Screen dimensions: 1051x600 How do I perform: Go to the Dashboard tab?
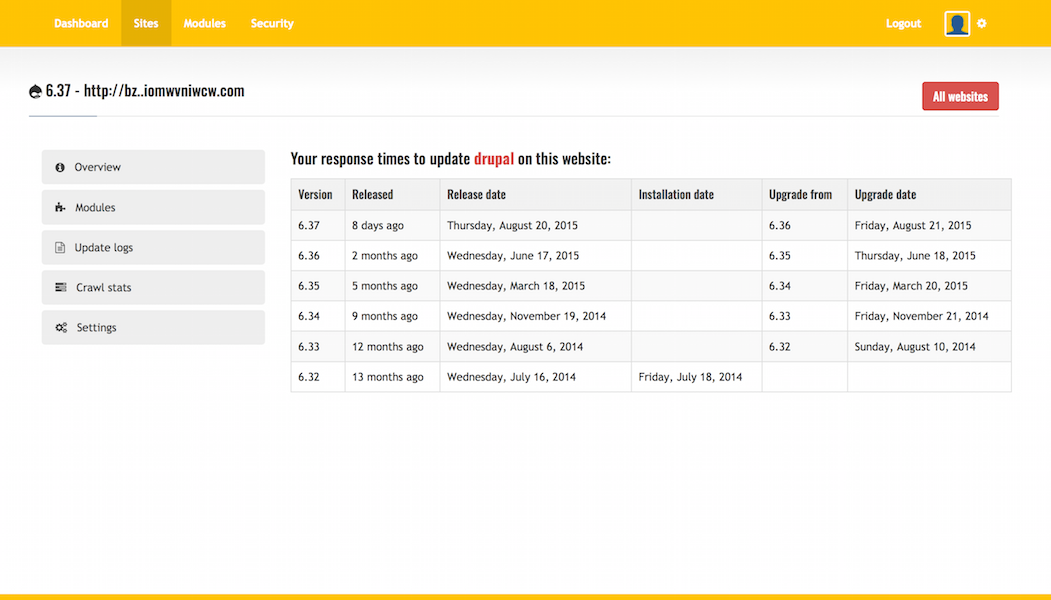pos(81,23)
